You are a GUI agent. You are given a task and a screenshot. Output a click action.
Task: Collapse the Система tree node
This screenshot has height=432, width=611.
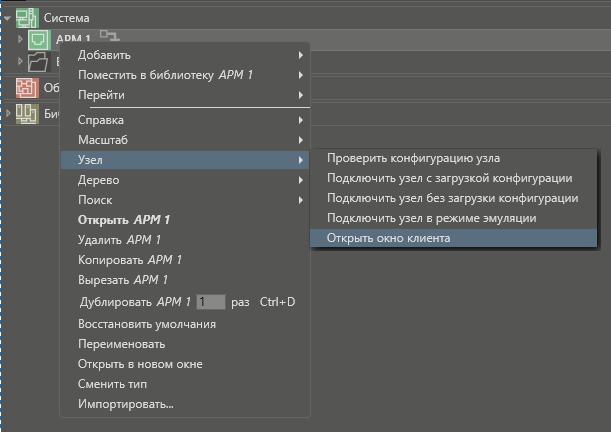click(x=8, y=17)
